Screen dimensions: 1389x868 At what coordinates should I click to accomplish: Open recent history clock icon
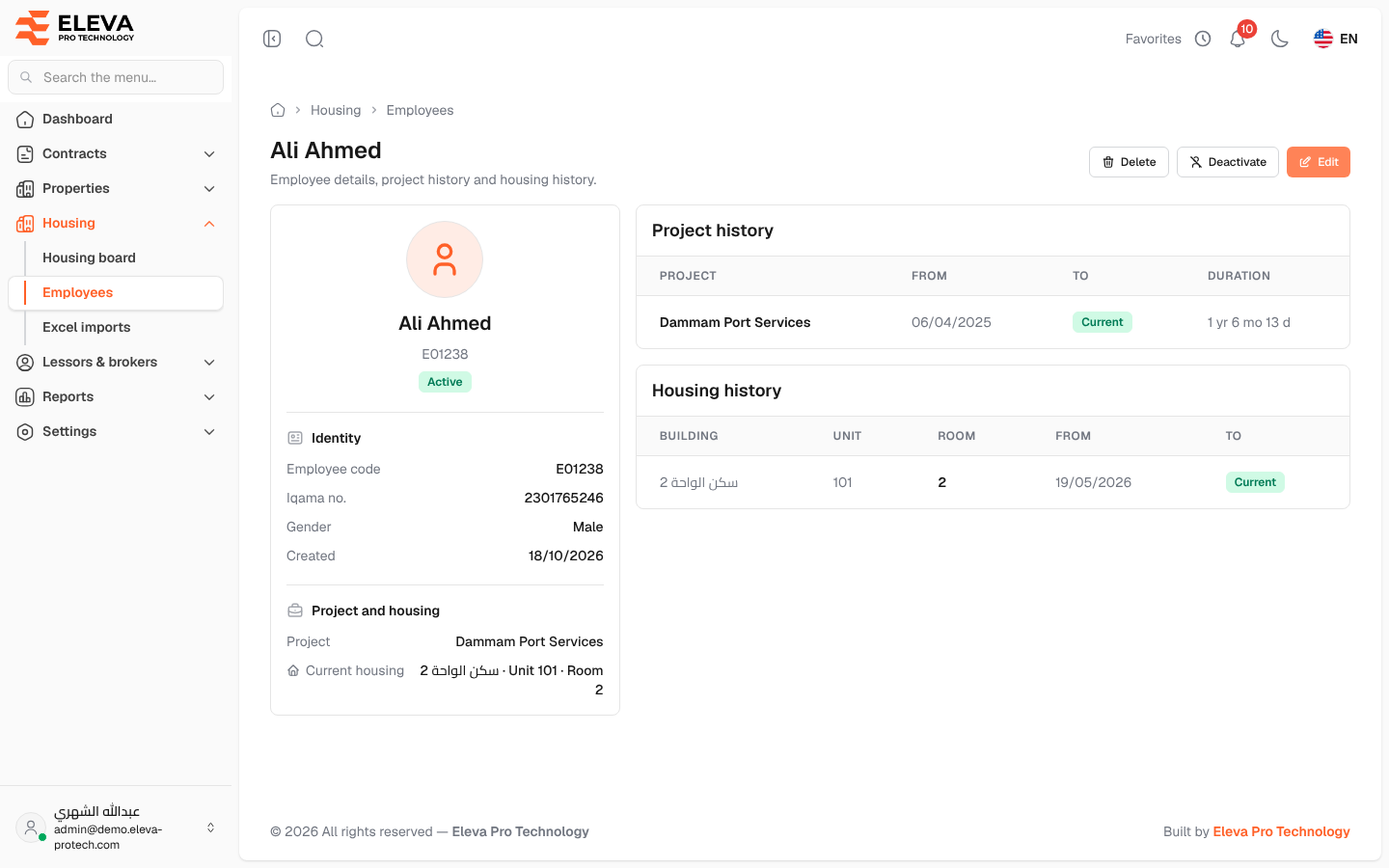(1203, 39)
